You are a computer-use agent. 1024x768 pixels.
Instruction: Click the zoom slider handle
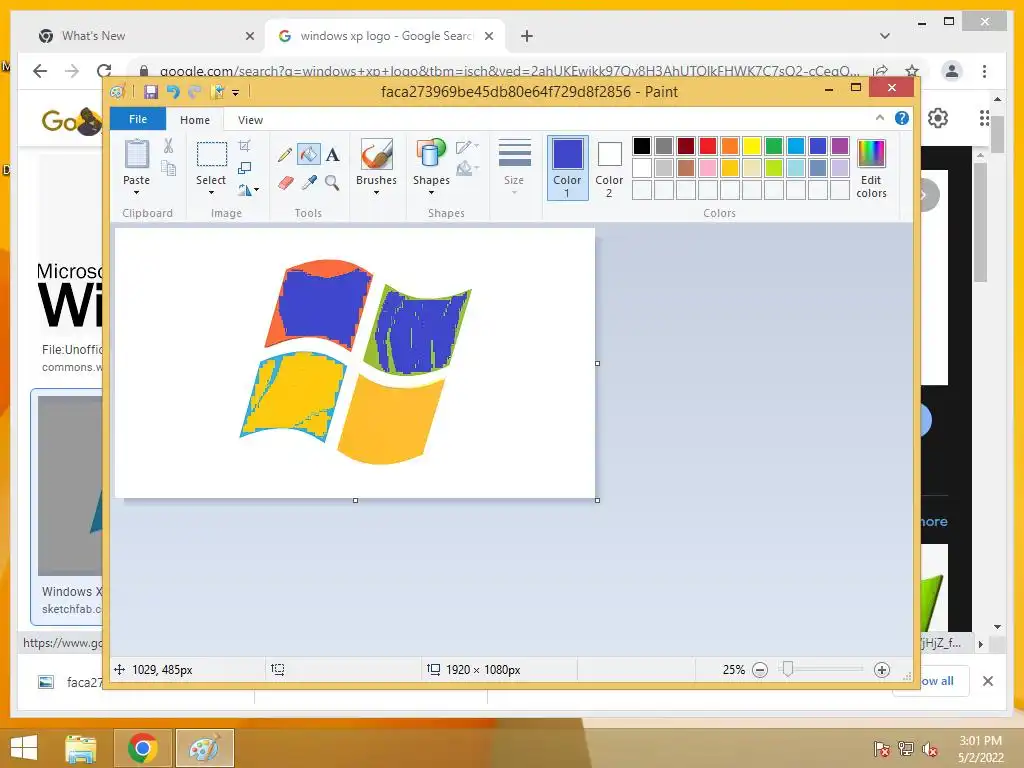pos(788,669)
